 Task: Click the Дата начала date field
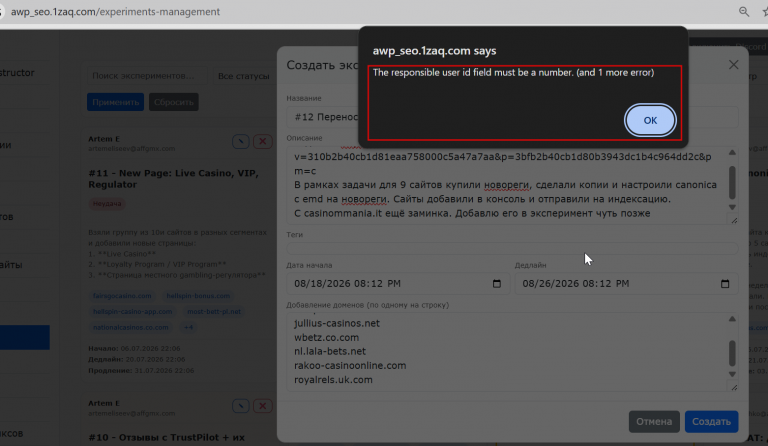tap(398, 283)
